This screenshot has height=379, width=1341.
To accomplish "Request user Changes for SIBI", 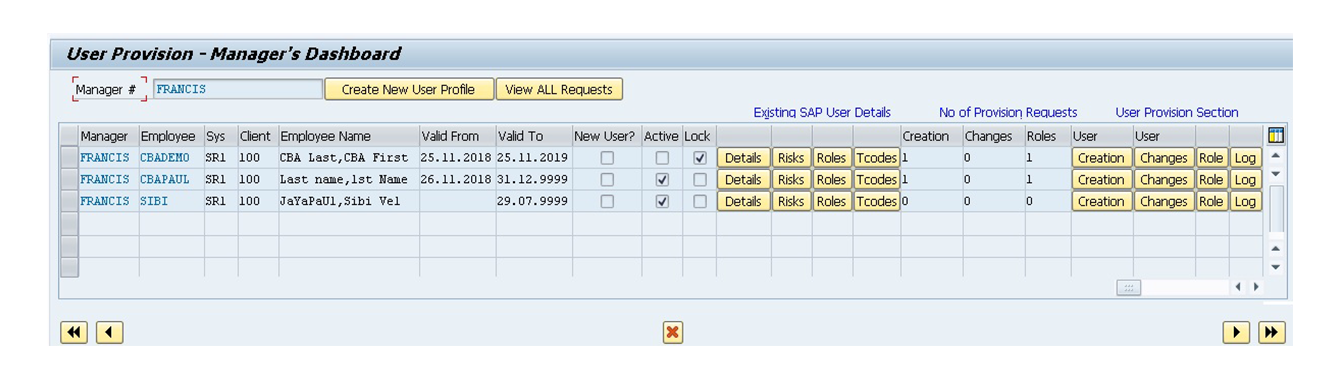I will click(x=1164, y=202).
